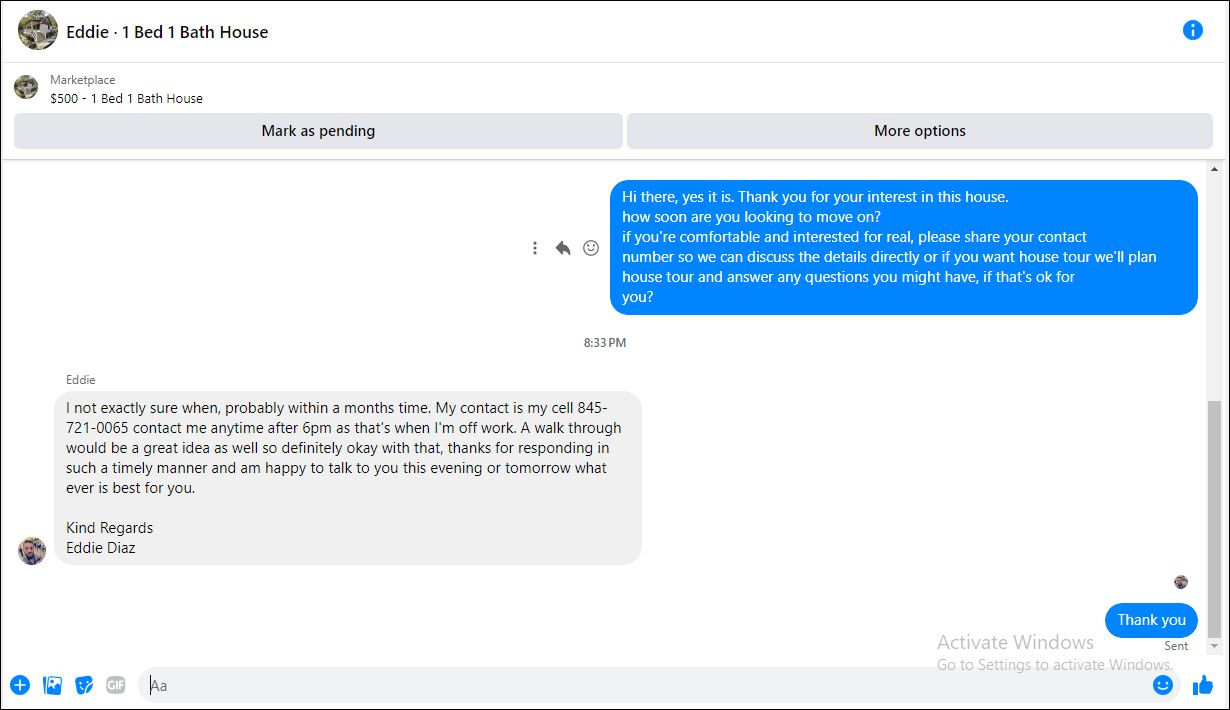Click the Eddie · 1 Bed 1 Bath House title
1230x710 pixels.
[x=167, y=32]
